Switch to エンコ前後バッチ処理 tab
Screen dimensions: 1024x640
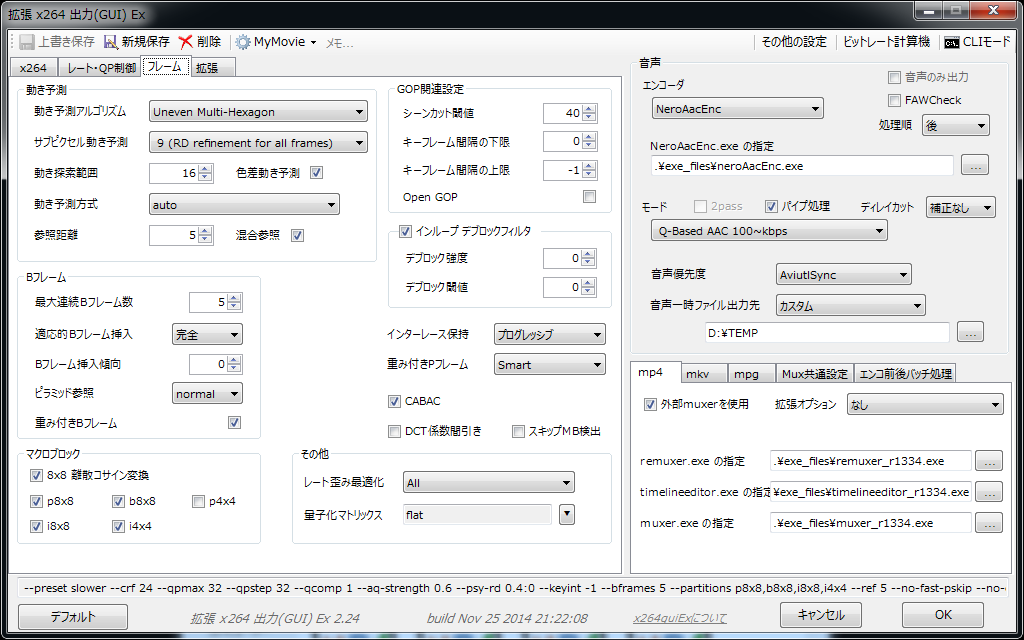[x=905, y=374]
